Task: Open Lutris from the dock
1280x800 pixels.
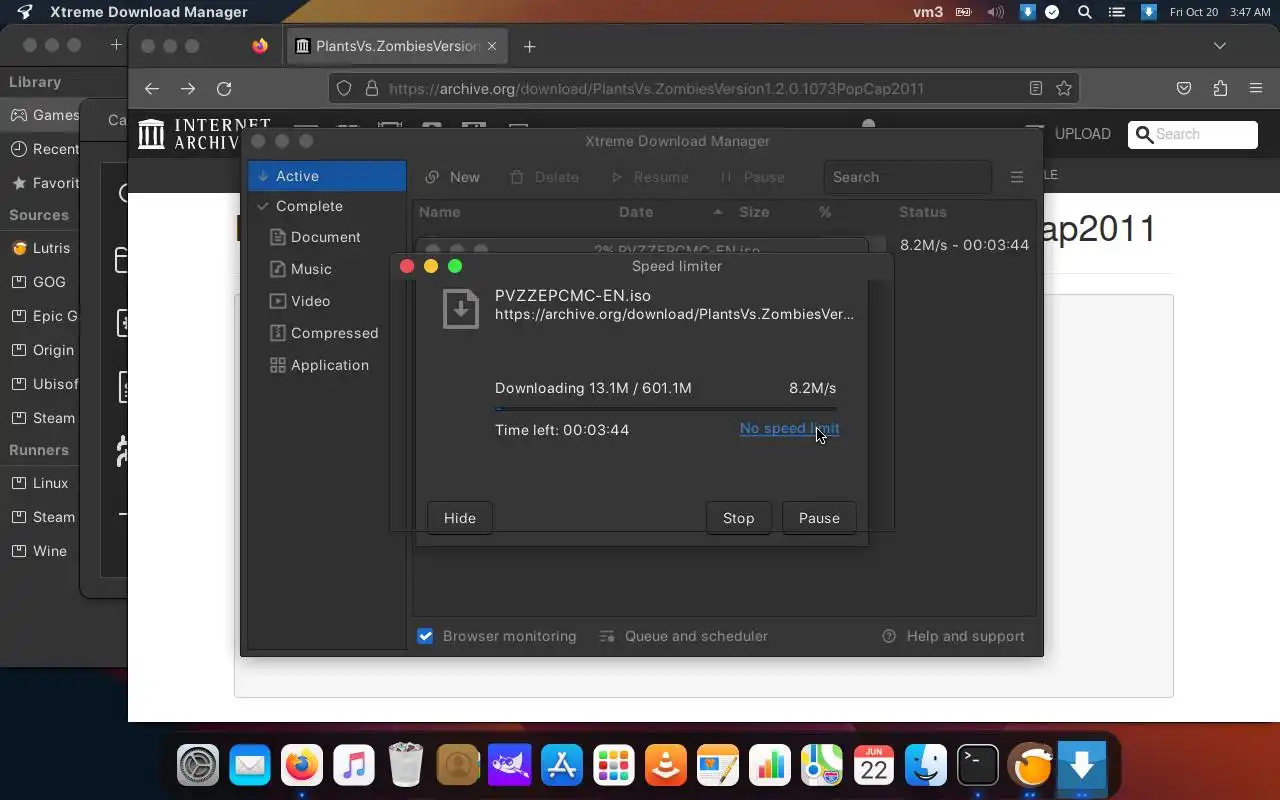Action: click(x=1030, y=767)
